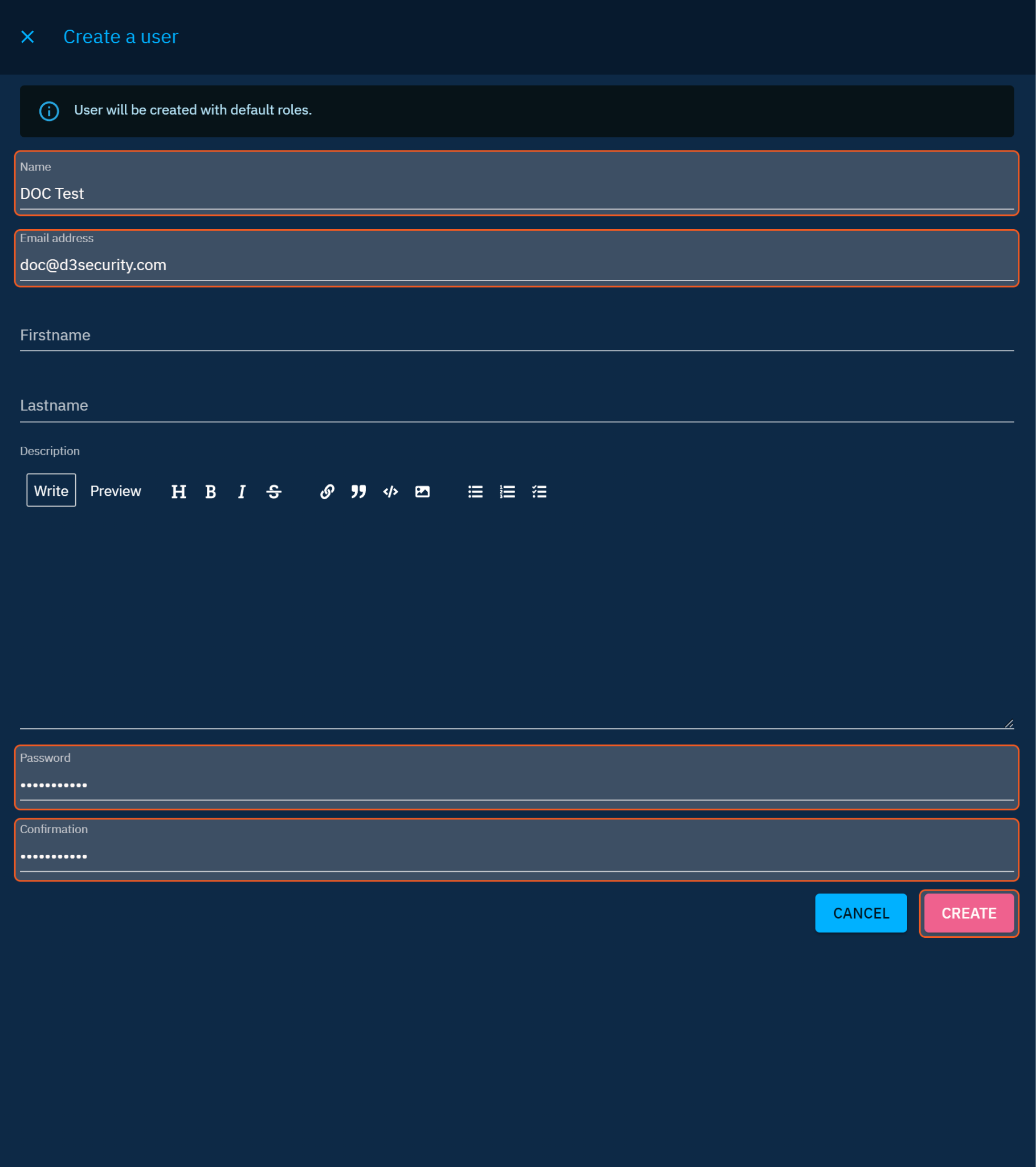Insert an image into description
The width and height of the screenshot is (1036, 1167).
(x=422, y=492)
